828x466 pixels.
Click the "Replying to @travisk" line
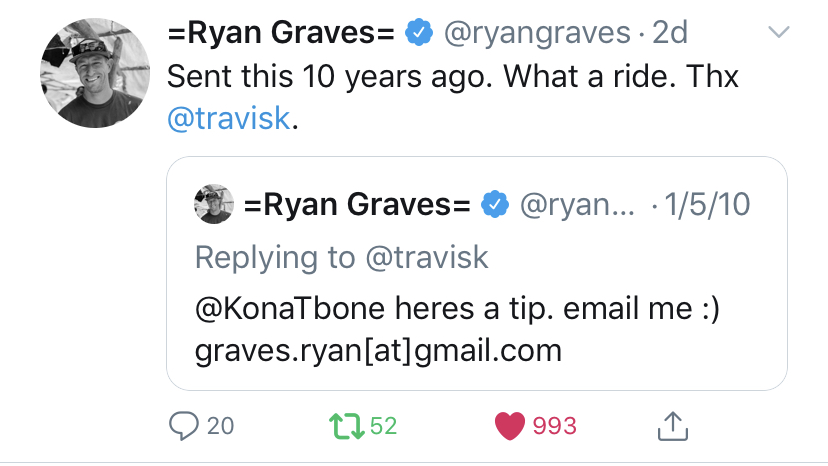342,257
